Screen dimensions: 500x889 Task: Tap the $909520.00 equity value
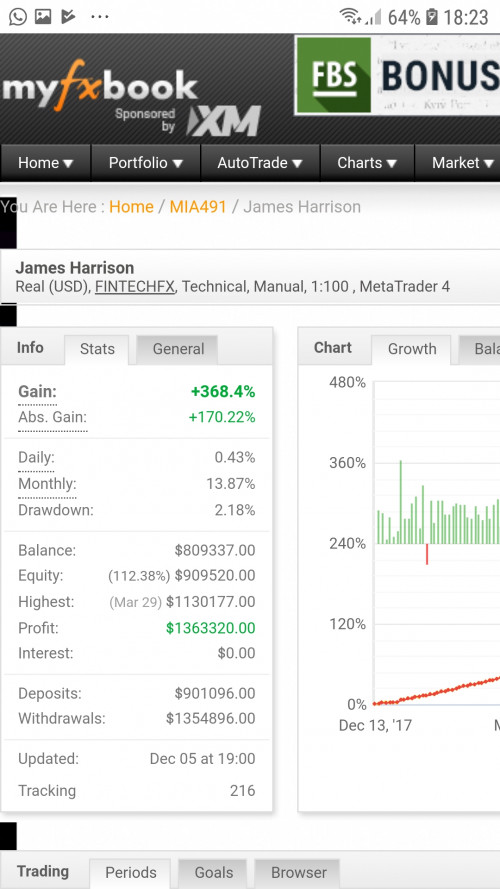click(x=215, y=576)
